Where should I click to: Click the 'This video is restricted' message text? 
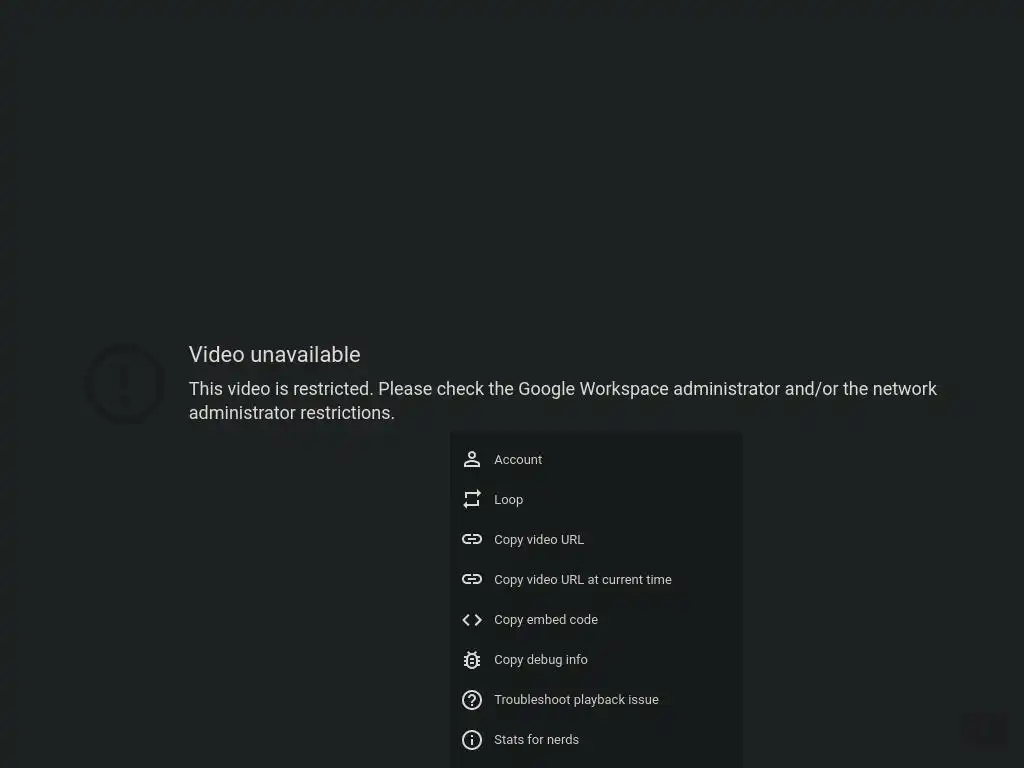pyautogui.click(x=563, y=401)
